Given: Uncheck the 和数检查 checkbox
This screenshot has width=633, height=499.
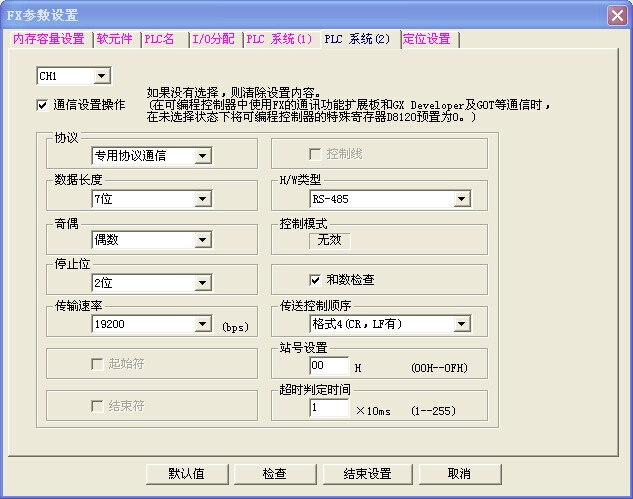Looking at the screenshot, I should tap(315, 280).
